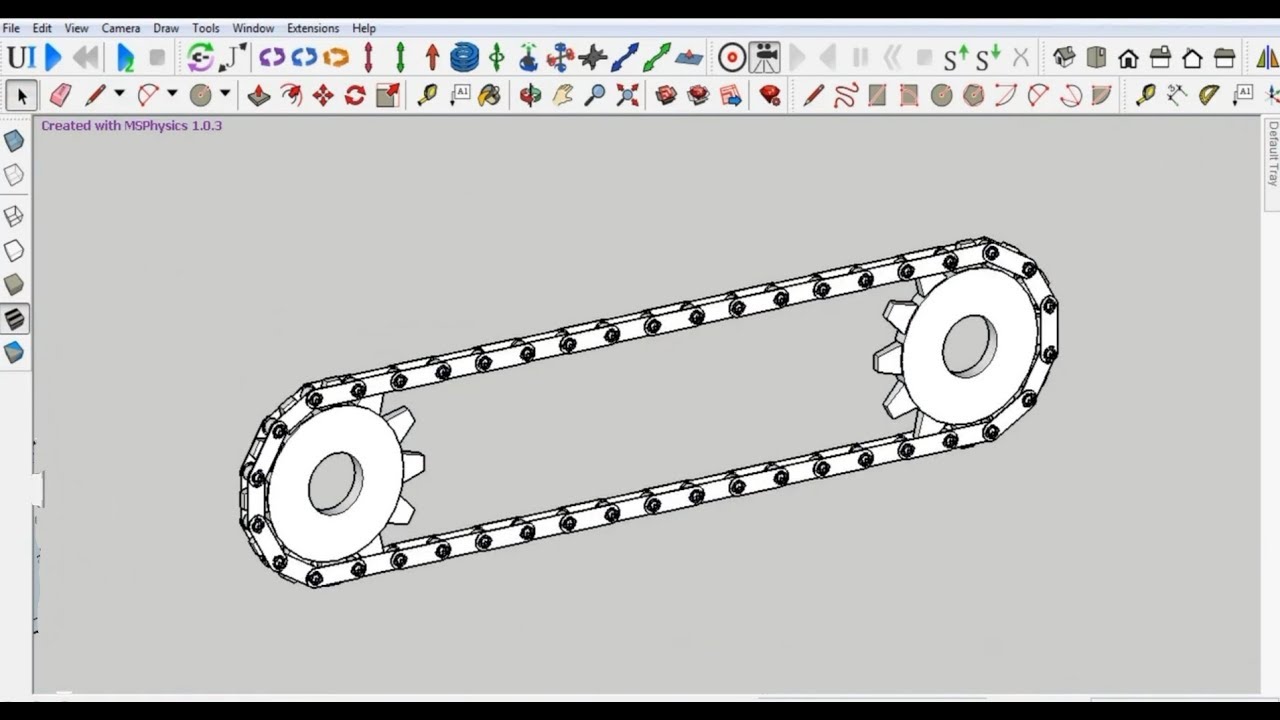Open the File menu
This screenshot has height=720, width=1280.
click(x=11, y=28)
